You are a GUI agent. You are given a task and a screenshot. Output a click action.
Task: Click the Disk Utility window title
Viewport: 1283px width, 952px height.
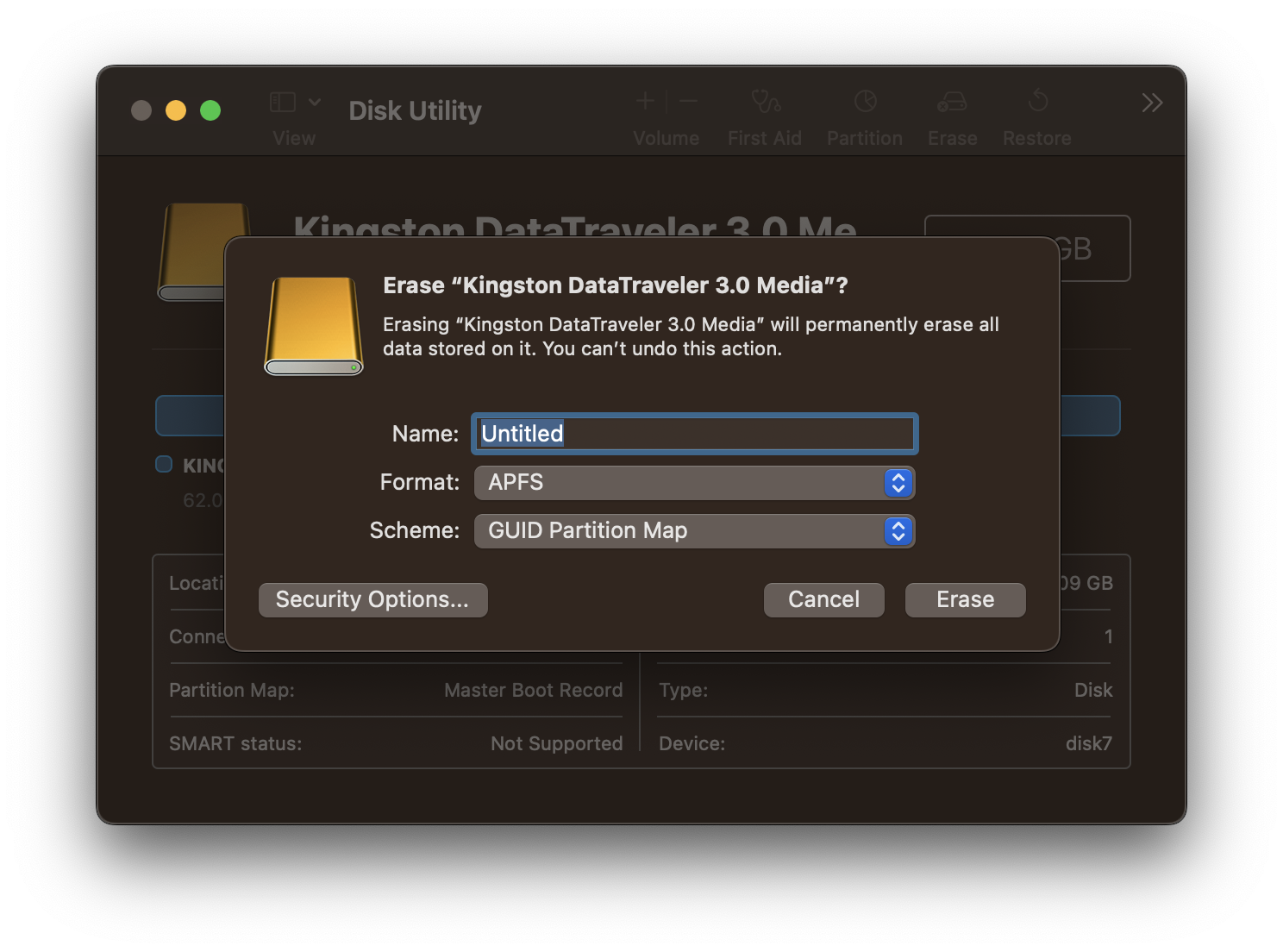(x=415, y=110)
